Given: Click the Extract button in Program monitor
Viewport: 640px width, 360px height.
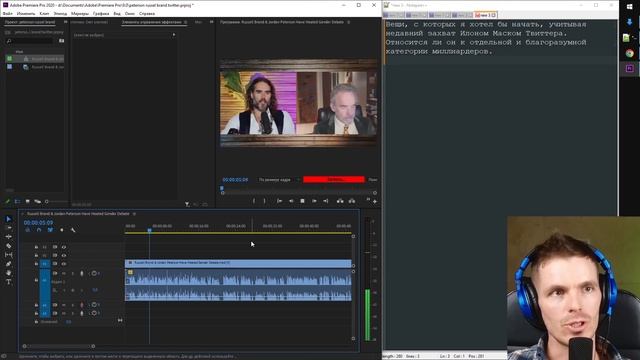Looking at the screenshot, I should coord(352,201).
